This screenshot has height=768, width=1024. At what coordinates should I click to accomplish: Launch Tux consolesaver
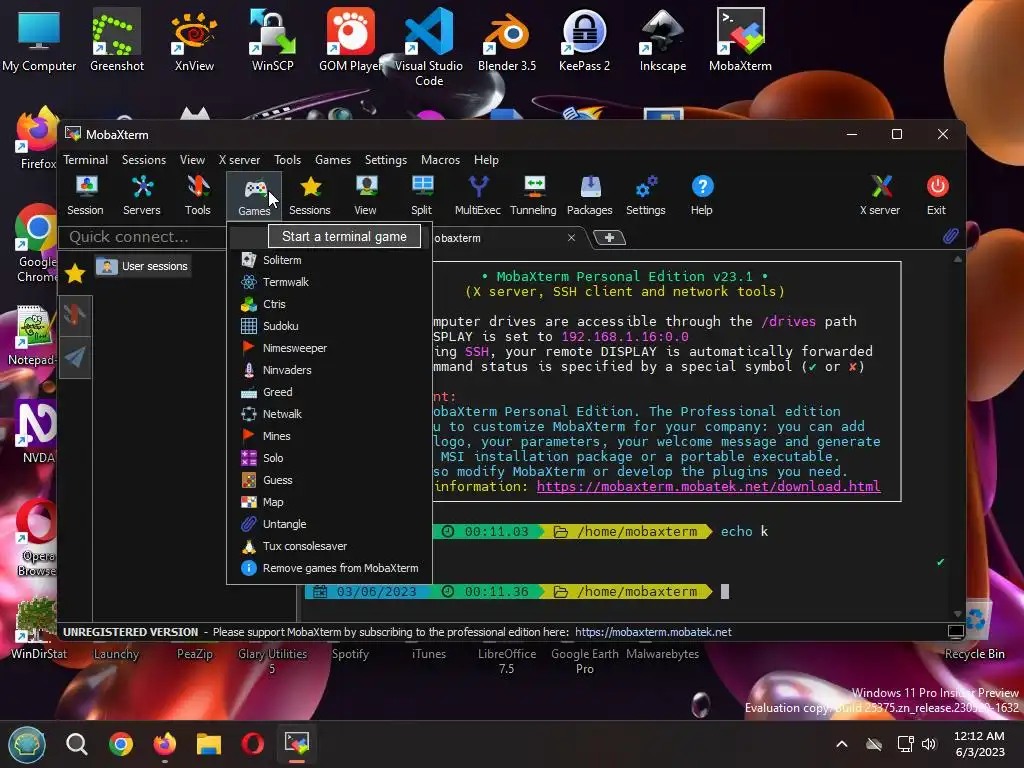click(330, 546)
